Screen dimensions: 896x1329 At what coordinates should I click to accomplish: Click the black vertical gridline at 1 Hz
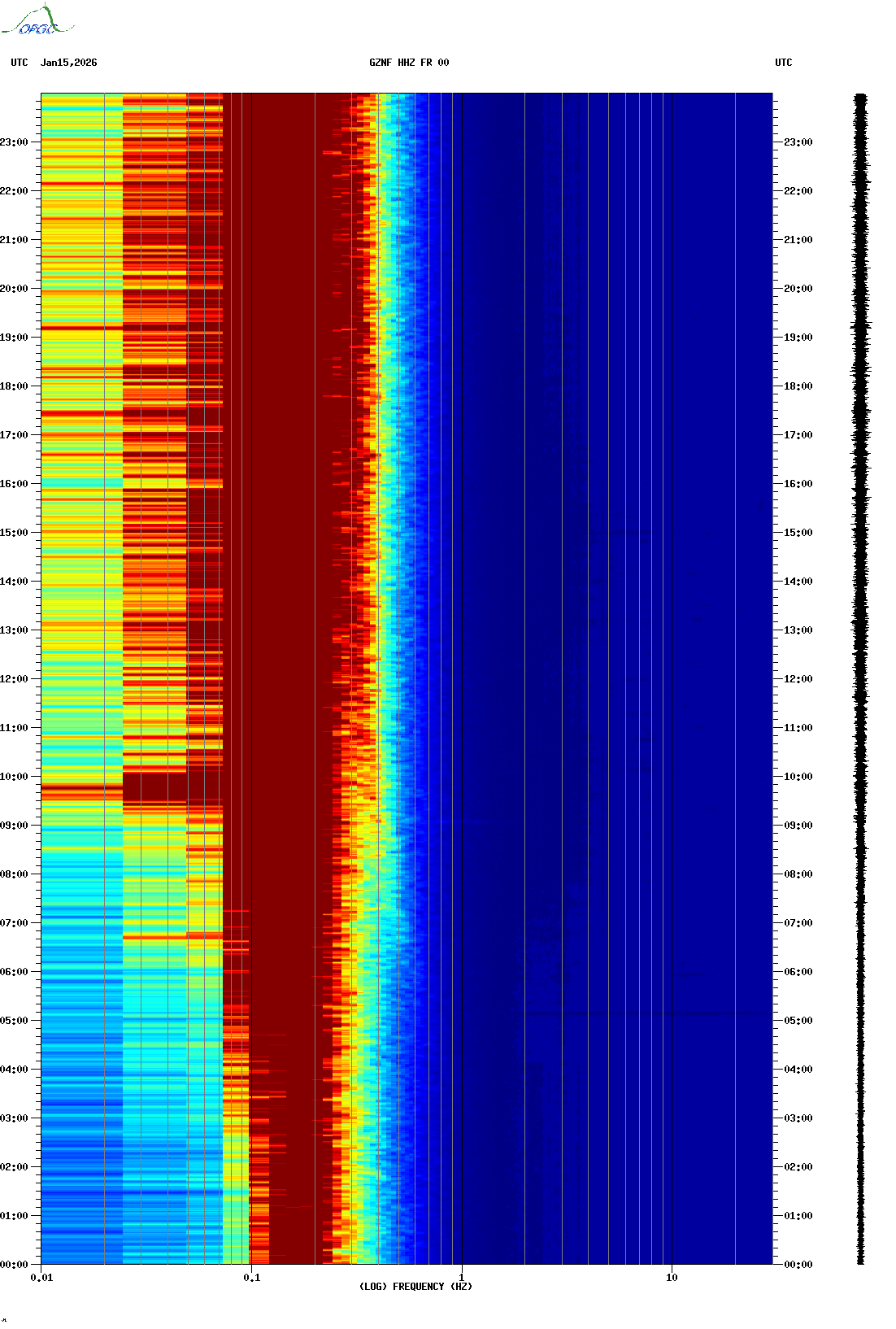[x=462, y=679]
